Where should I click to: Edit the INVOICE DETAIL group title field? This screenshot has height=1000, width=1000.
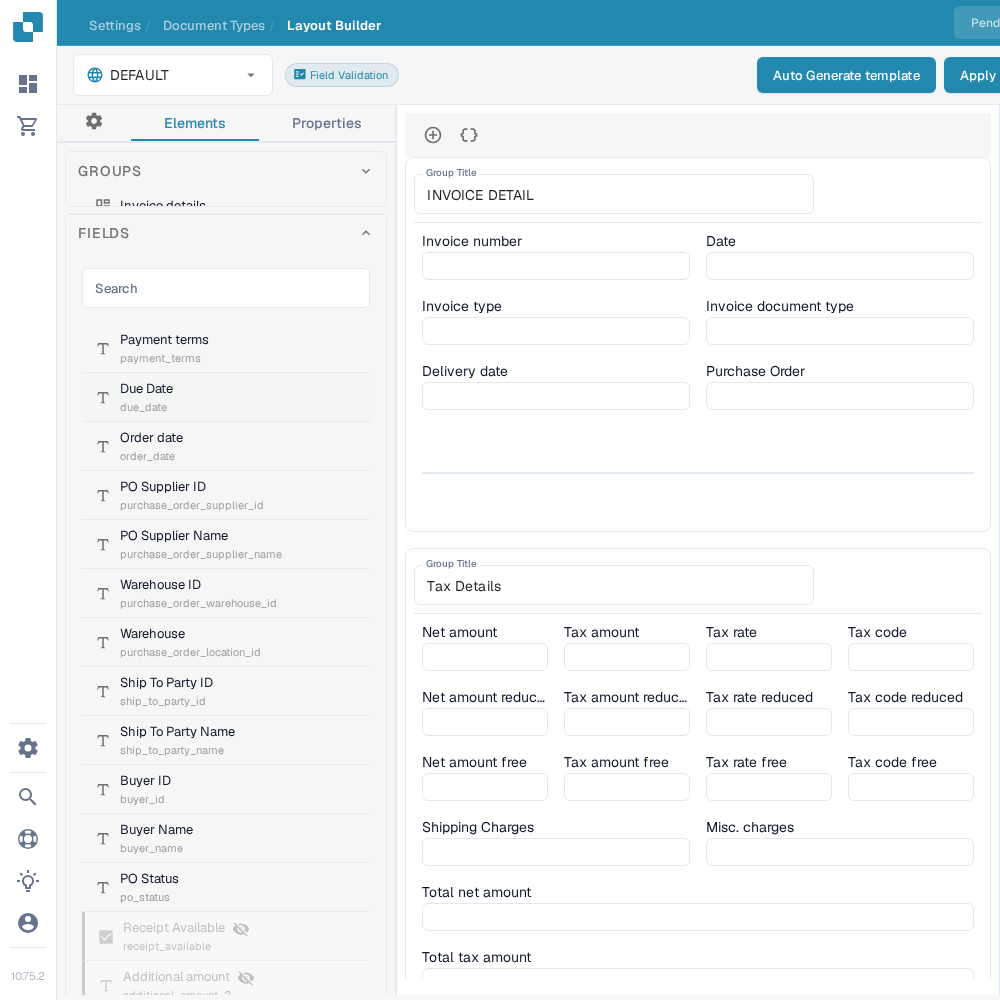tap(614, 195)
